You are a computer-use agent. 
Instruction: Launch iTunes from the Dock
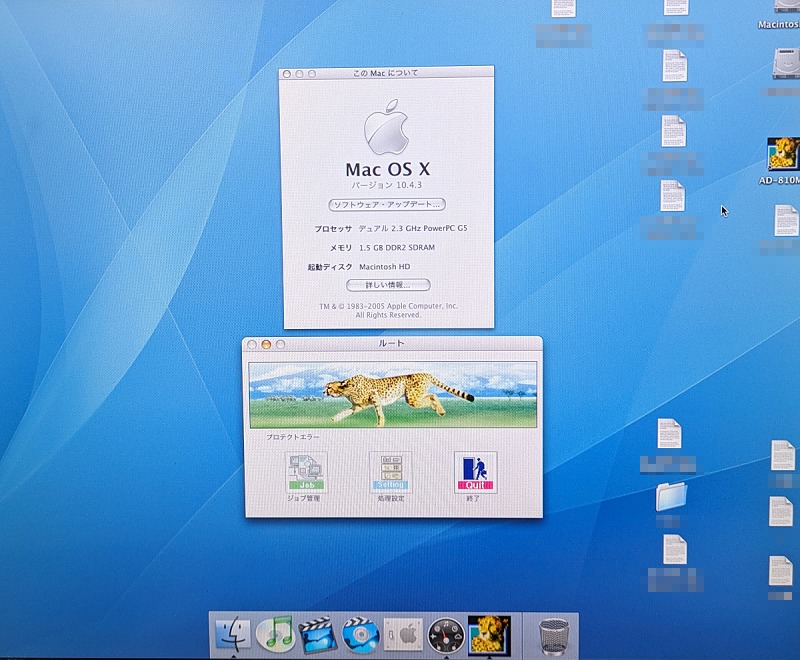coord(275,633)
